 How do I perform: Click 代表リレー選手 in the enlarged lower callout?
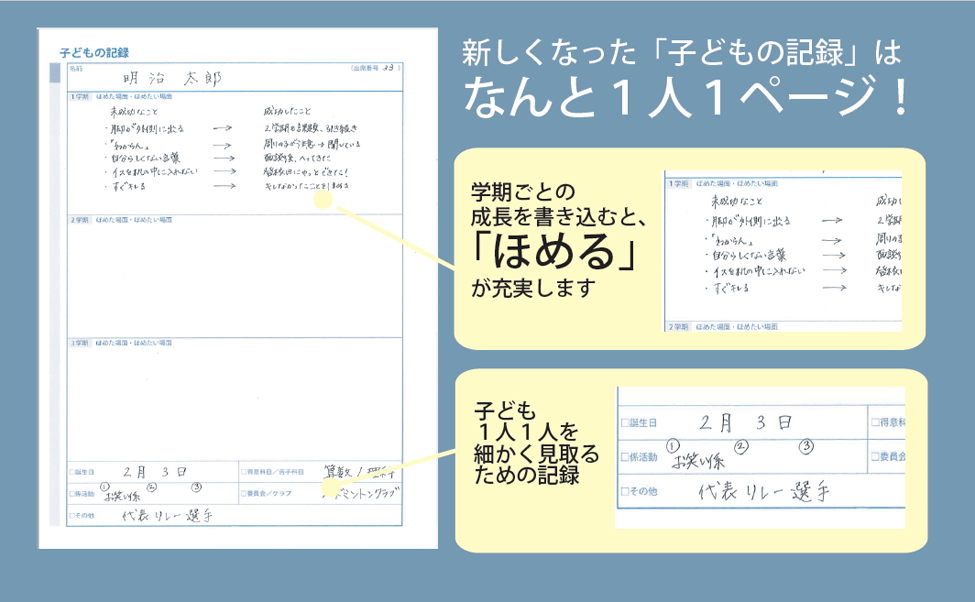[x=764, y=492]
